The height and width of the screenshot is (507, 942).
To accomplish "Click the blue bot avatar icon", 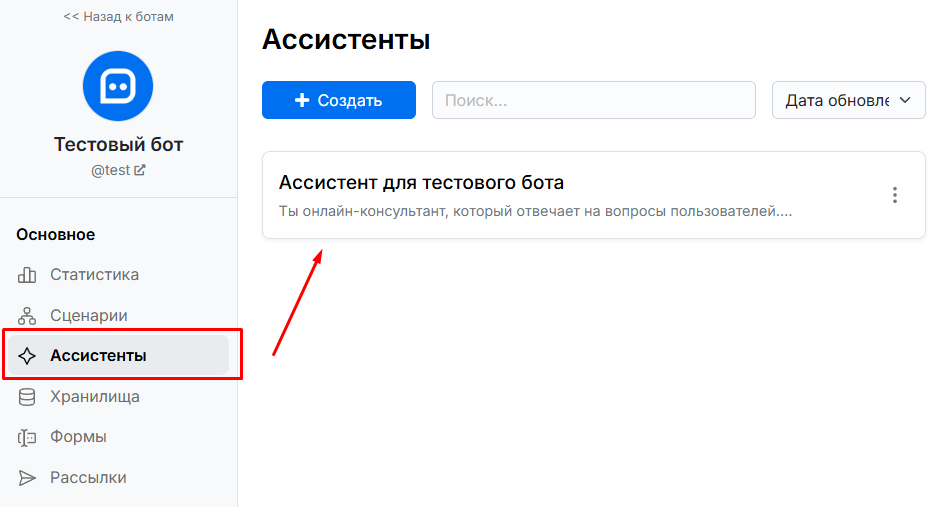I will 118,86.
